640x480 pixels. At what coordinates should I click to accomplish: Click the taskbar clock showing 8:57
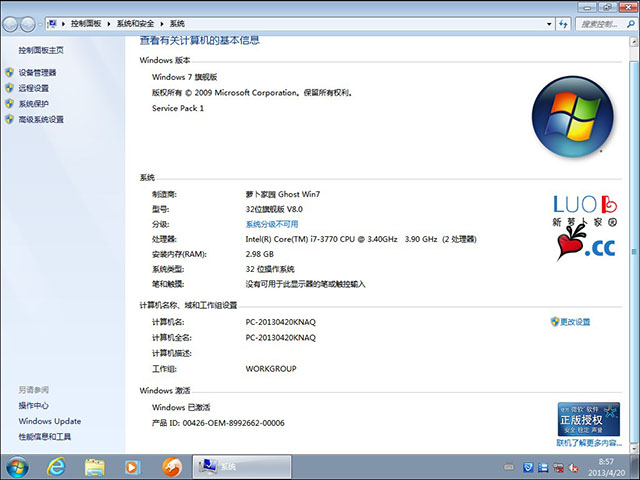(606, 467)
